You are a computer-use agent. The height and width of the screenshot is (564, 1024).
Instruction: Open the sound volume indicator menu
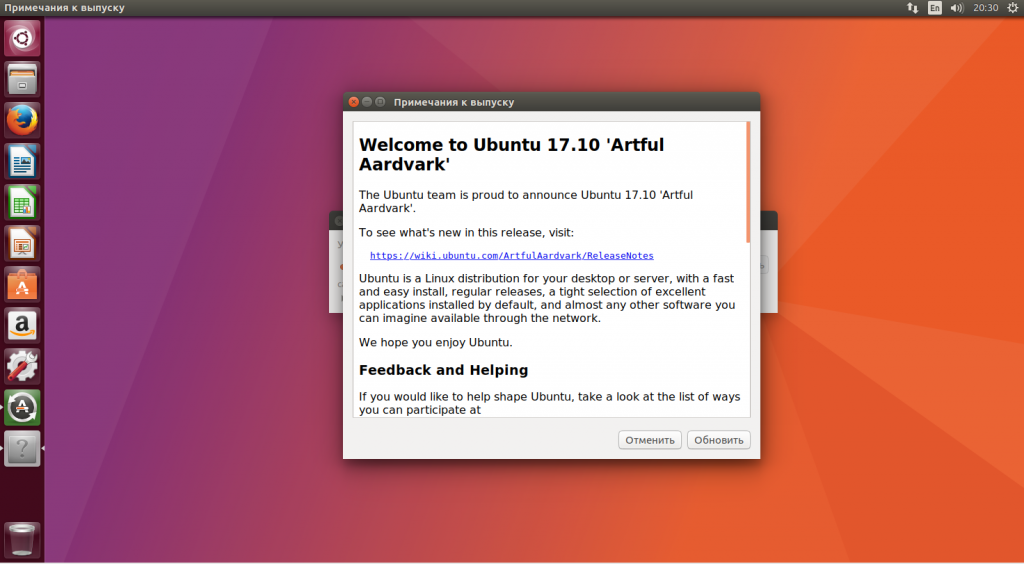(957, 8)
